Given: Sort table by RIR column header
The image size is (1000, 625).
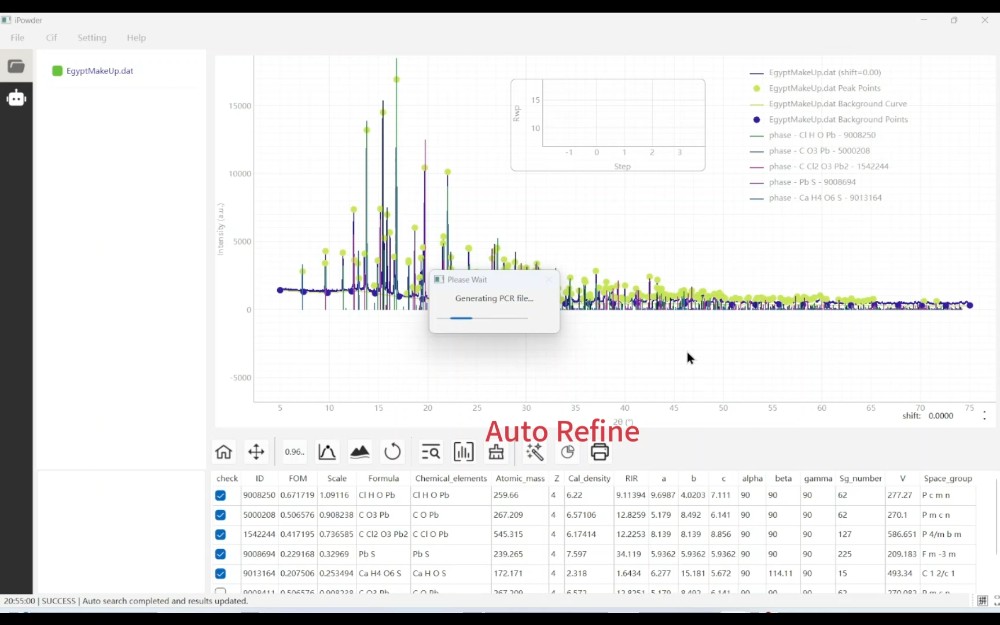Looking at the screenshot, I should [x=631, y=478].
